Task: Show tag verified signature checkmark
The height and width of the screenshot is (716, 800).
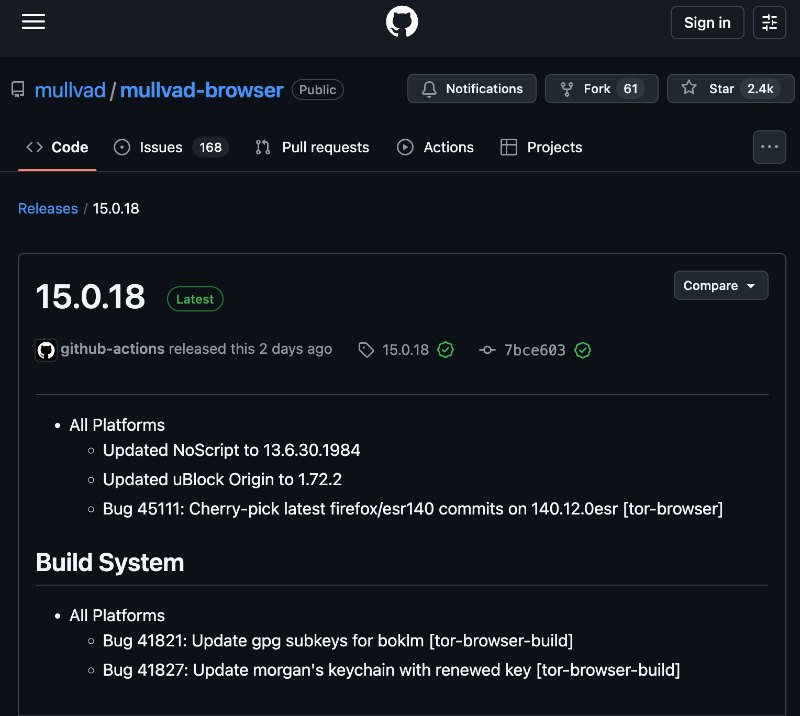Action: pyautogui.click(x=445, y=350)
